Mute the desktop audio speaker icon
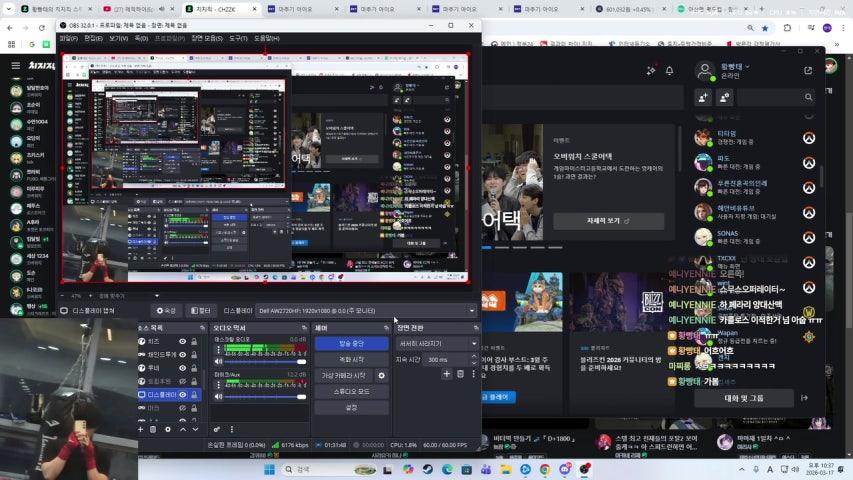The width and height of the screenshot is (853, 480). point(218,360)
